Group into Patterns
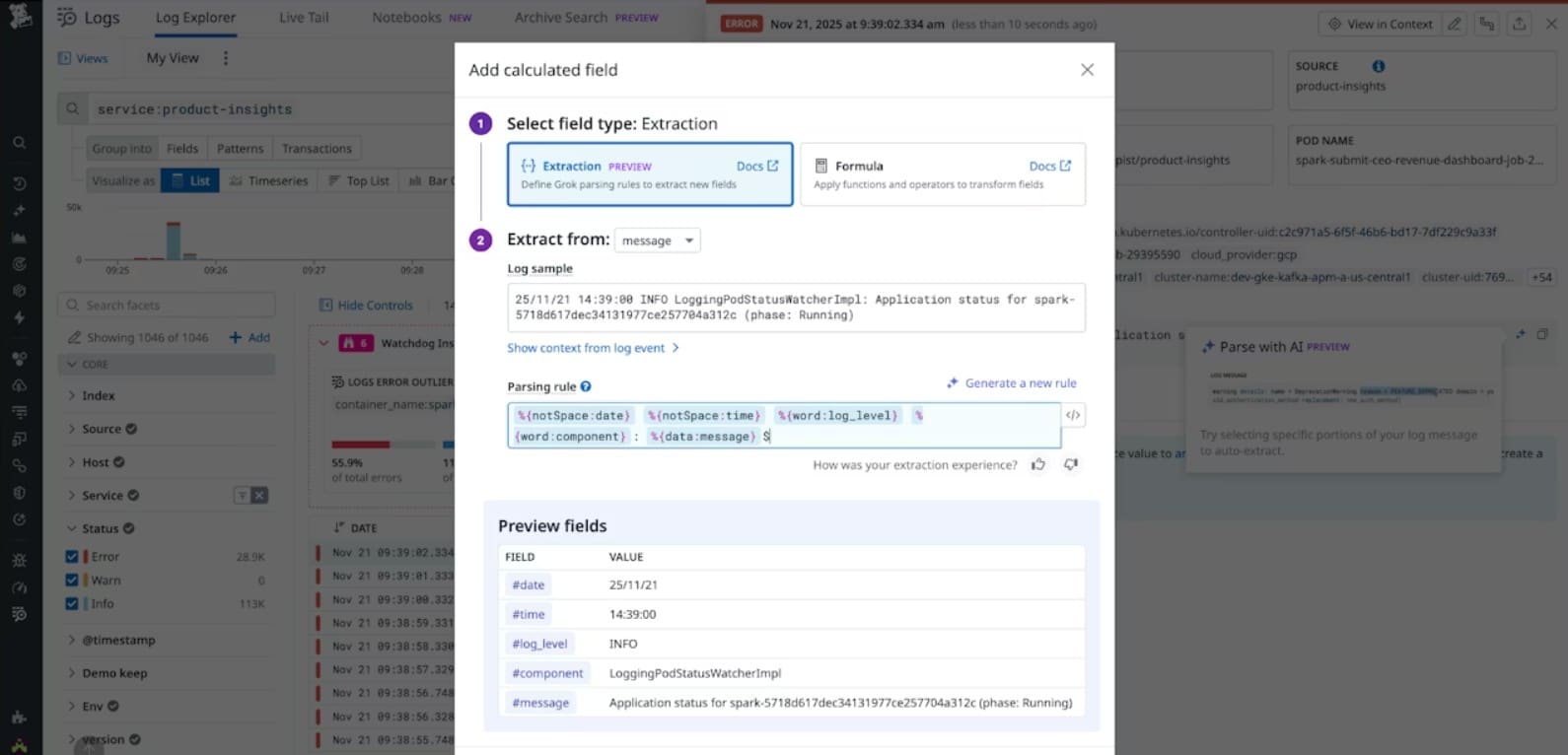Screen dimensions: 1568x755 pos(240,149)
